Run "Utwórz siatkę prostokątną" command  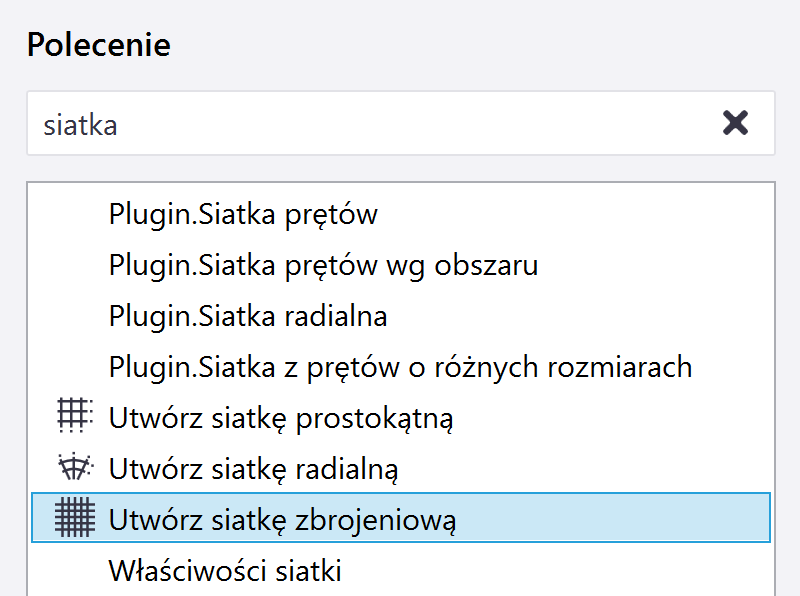tap(281, 418)
